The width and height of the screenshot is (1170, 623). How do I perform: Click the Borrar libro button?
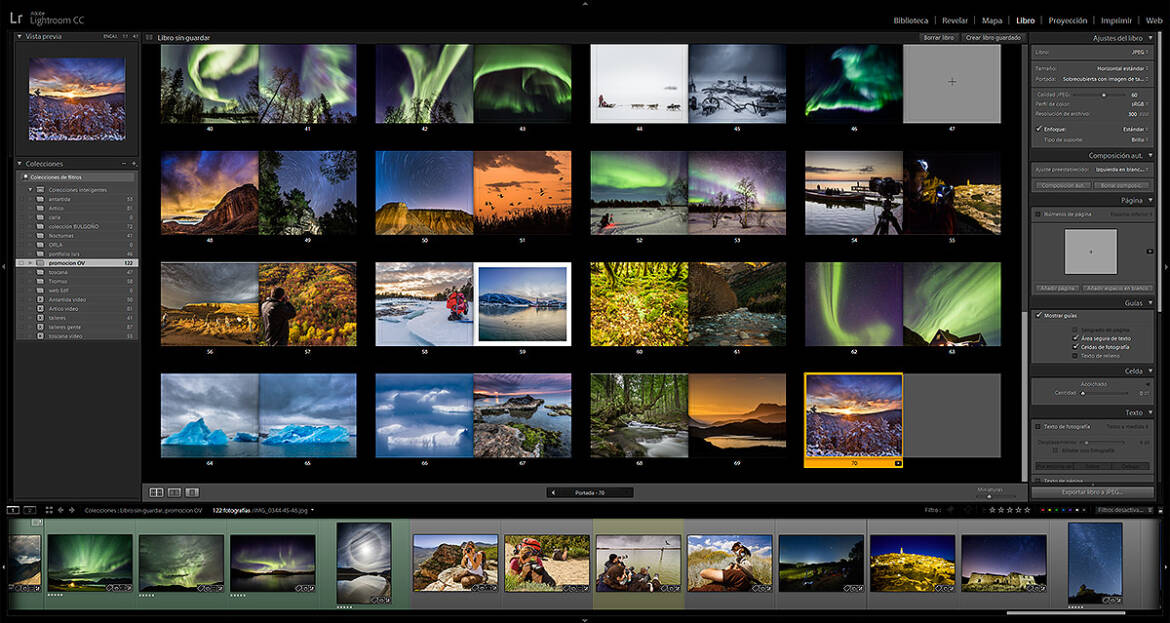click(x=938, y=38)
